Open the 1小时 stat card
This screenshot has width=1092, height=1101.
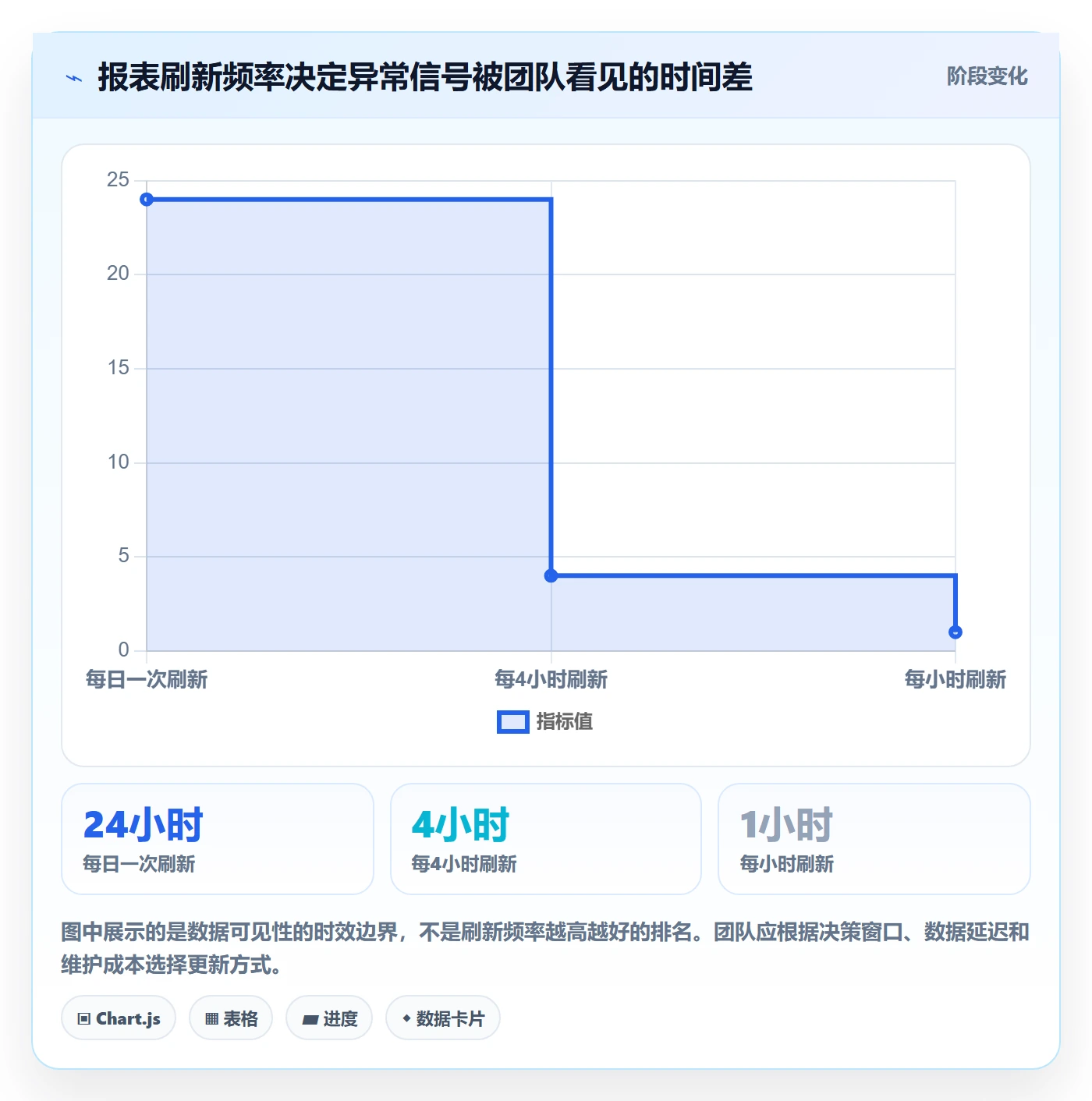pos(874,839)
